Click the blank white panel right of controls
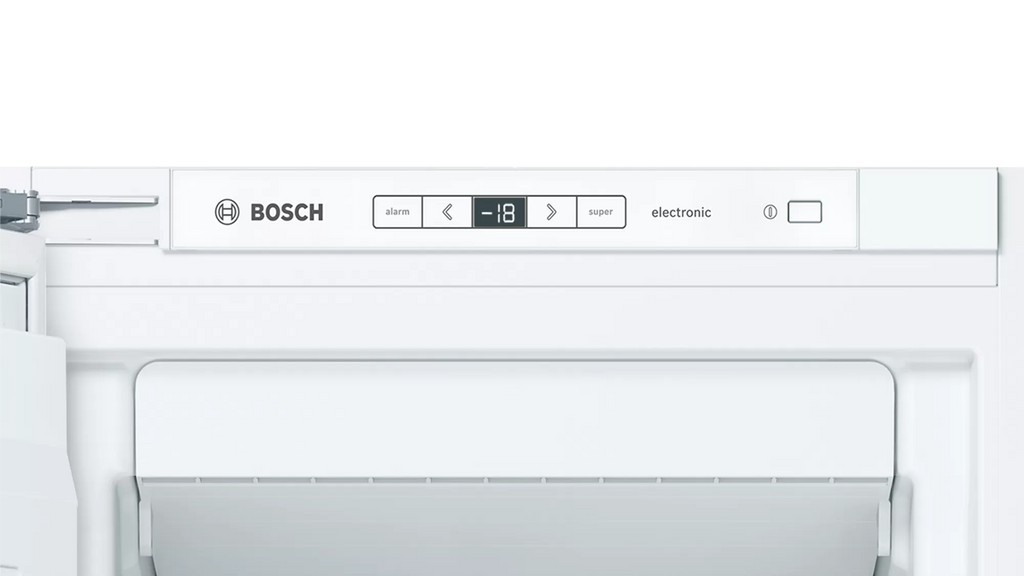The width and height of the screenshot is (1024, 576). 928,208
